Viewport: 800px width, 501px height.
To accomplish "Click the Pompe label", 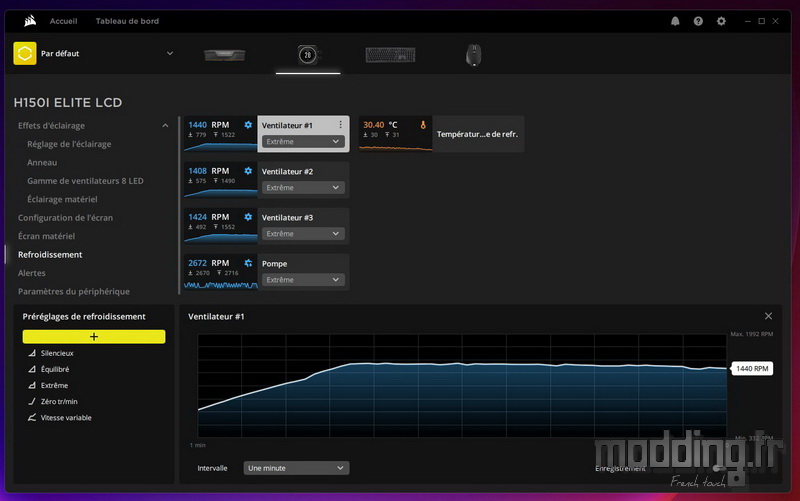I will (x=274, y=264).
